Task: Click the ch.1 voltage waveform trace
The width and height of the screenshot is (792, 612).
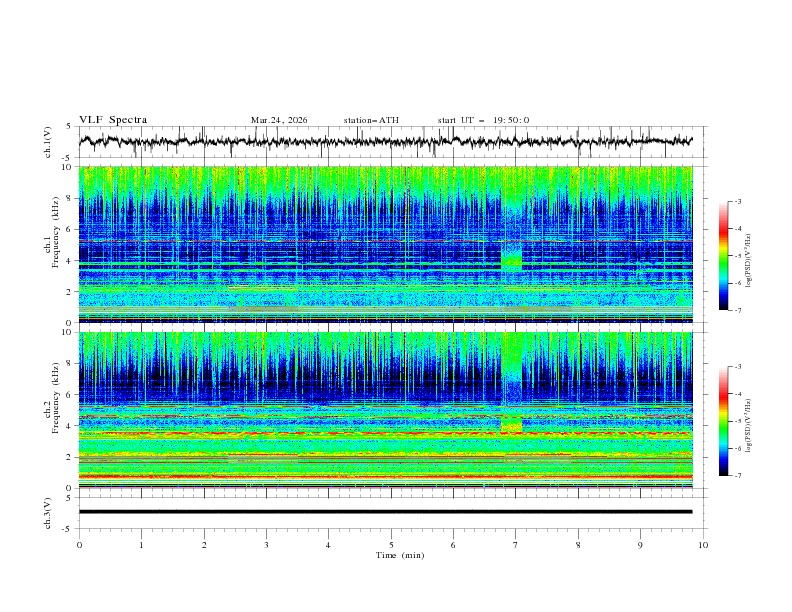Action: click(x=385, y=141)
